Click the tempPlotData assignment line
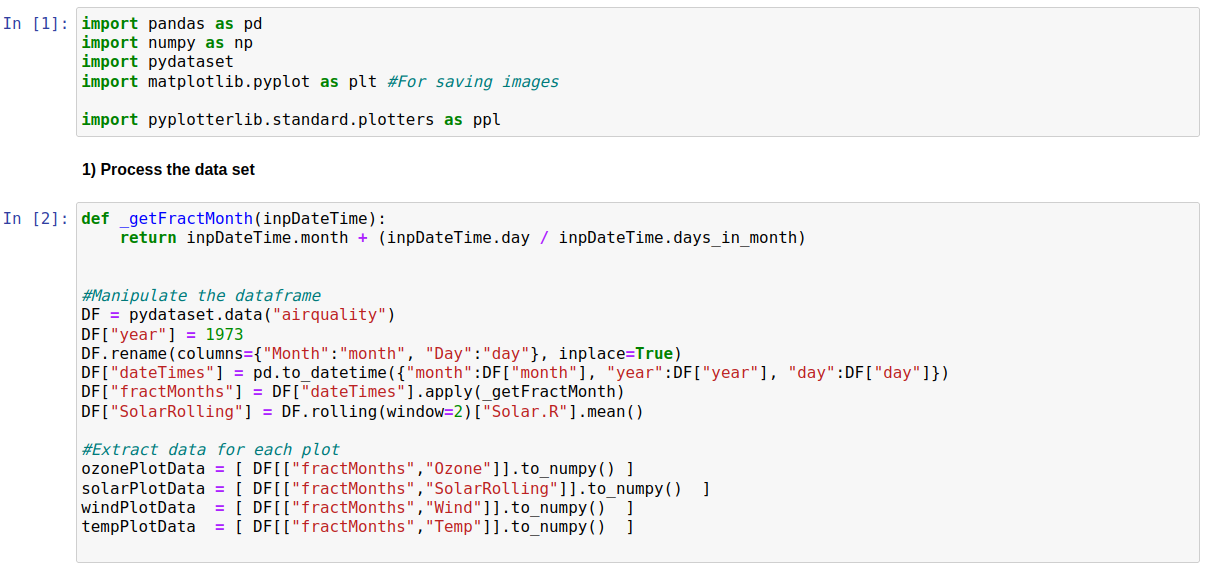Viewport: 1213px width, 569px height. click(358, 527)
